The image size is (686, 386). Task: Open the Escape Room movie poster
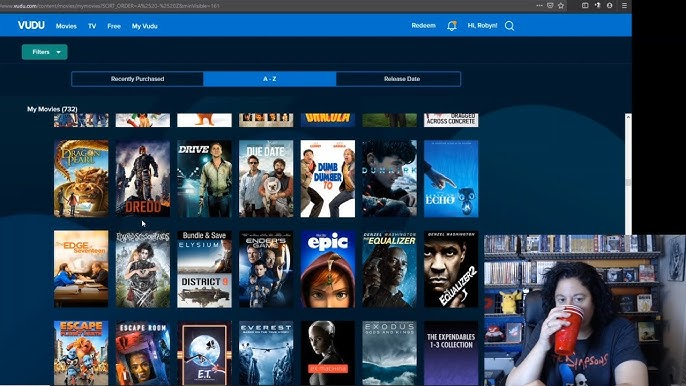[x=143, y=353]
